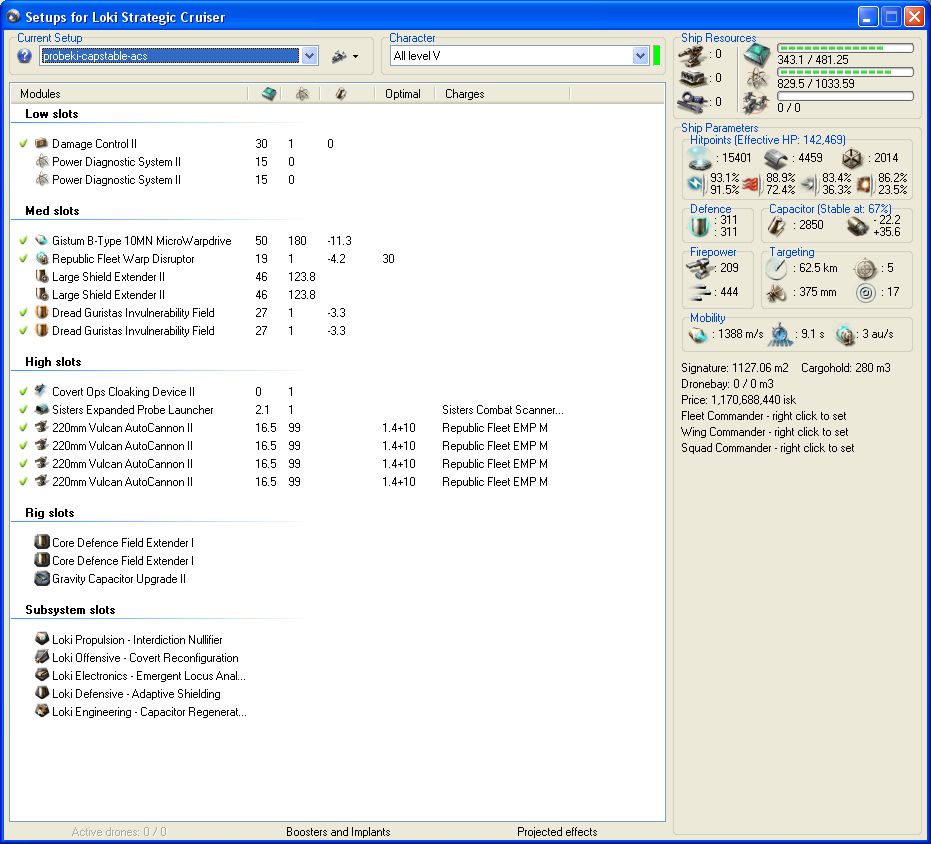The image size is (931, 844).
Task: Click the CPU resource icon beside 343.1 / 481.25
Action: 757,55
